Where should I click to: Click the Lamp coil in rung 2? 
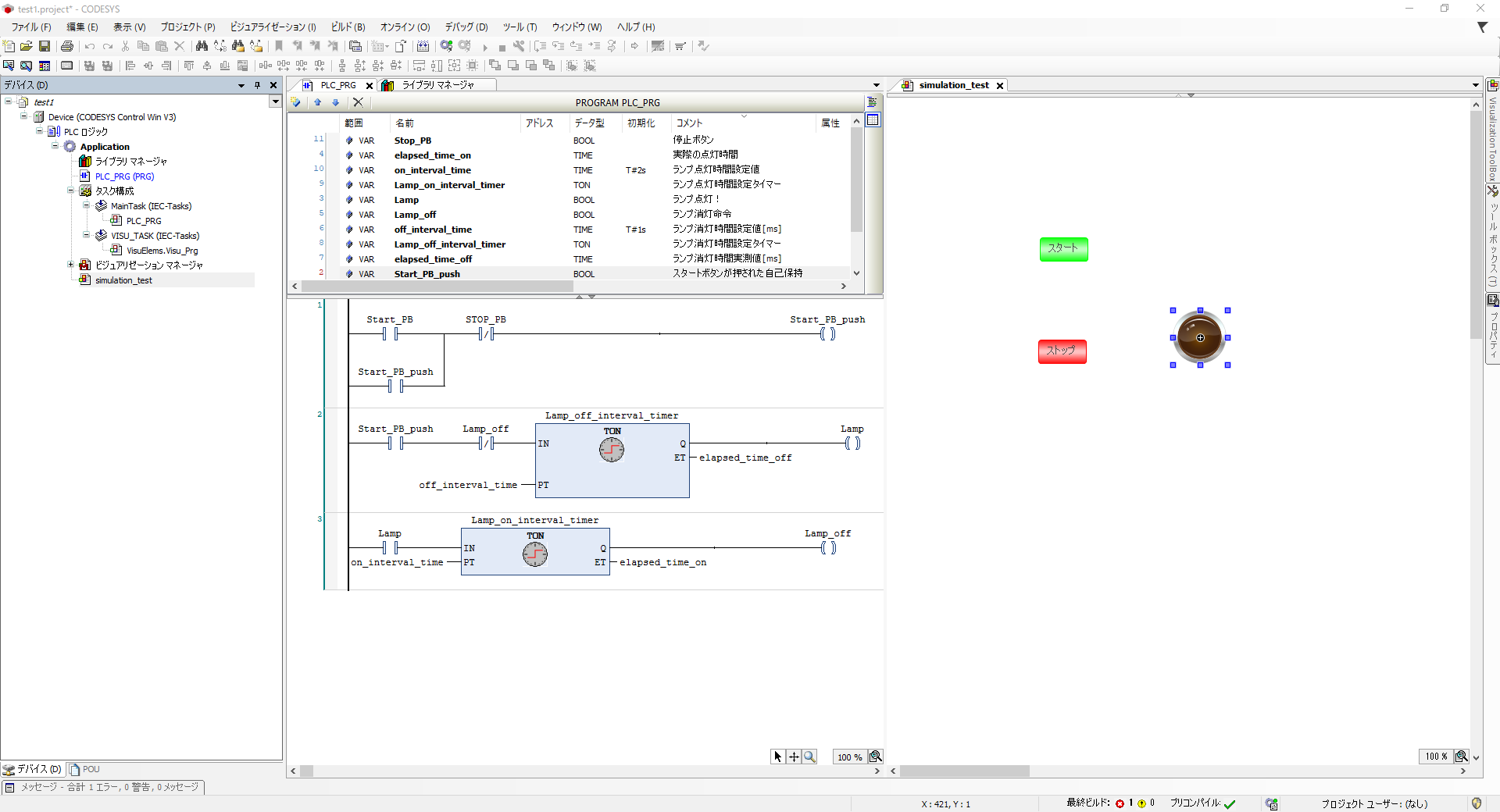tap(852, 443)
